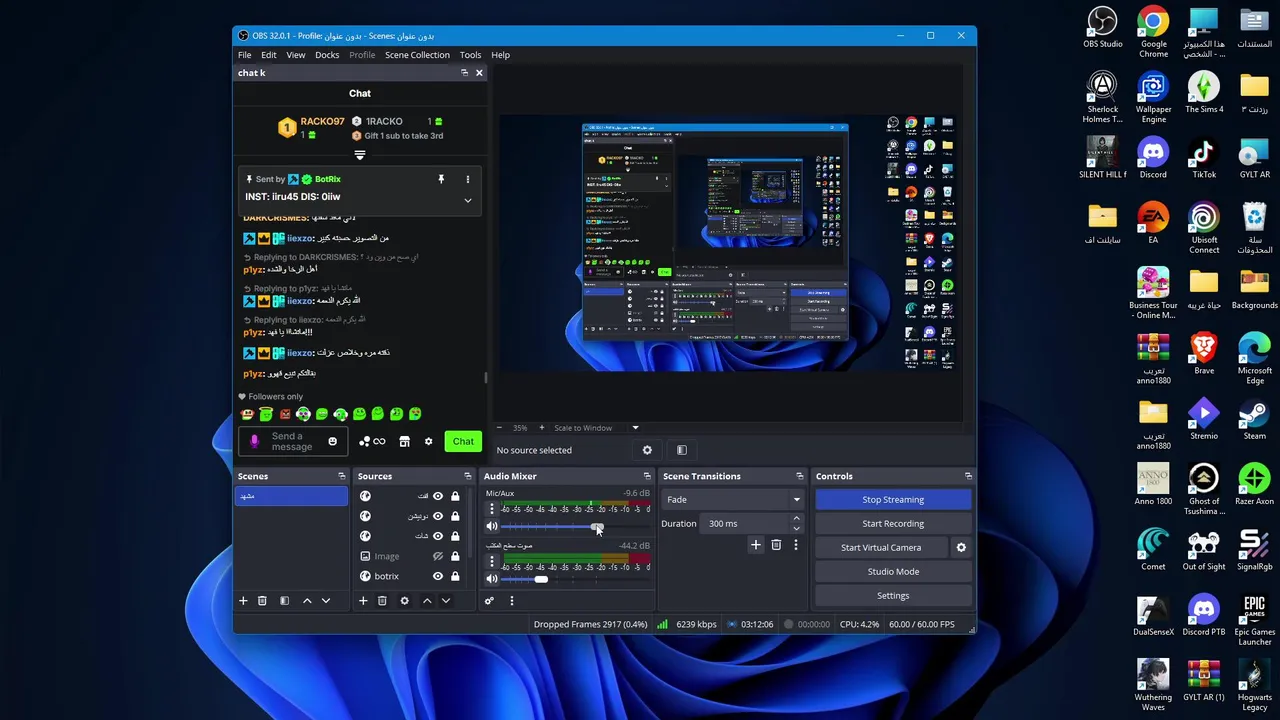Viewport: 1280px width, 720px height.
Task: Open the Tools menu
Action: [470, 55]
